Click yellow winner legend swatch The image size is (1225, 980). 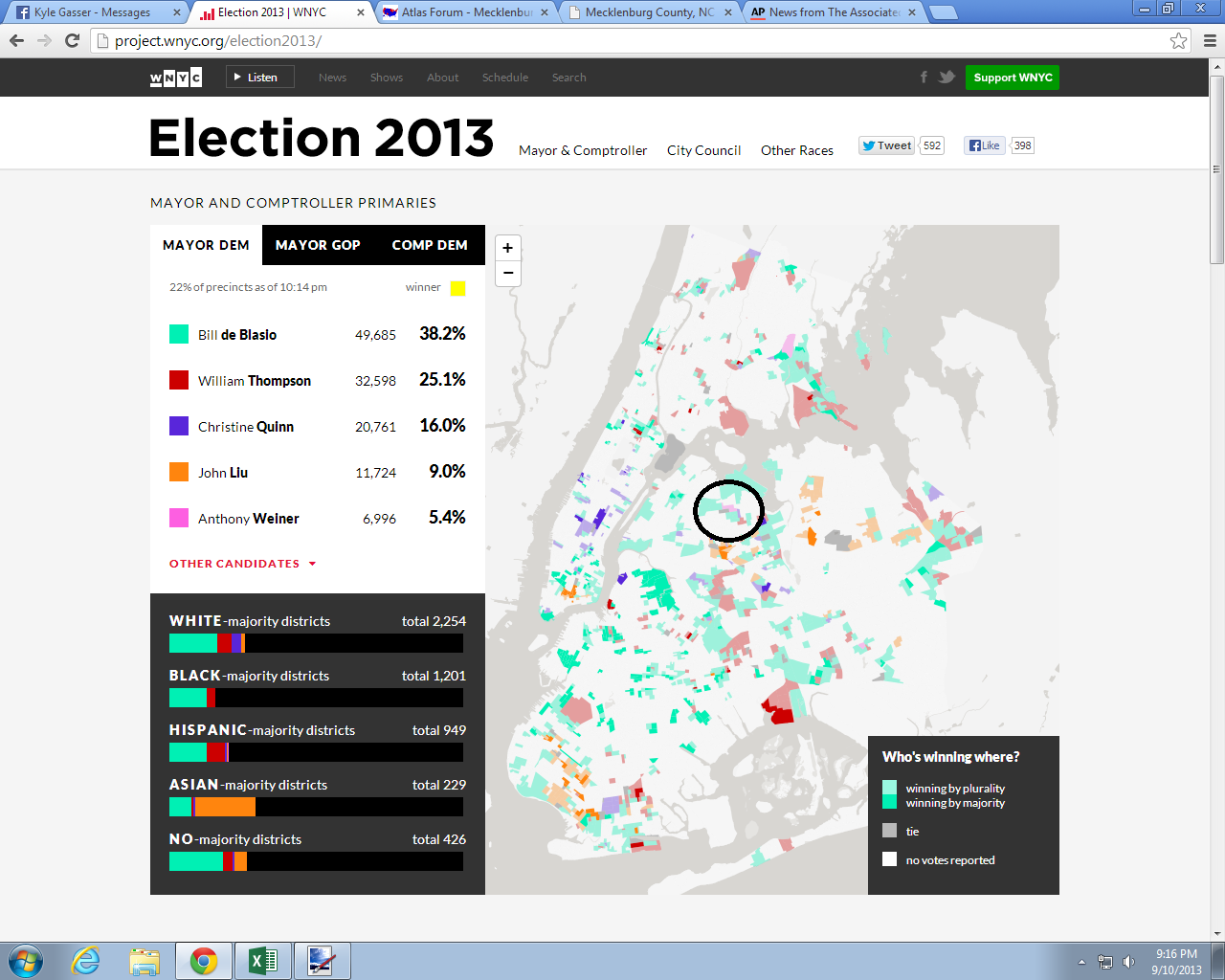tap(457, 288)
